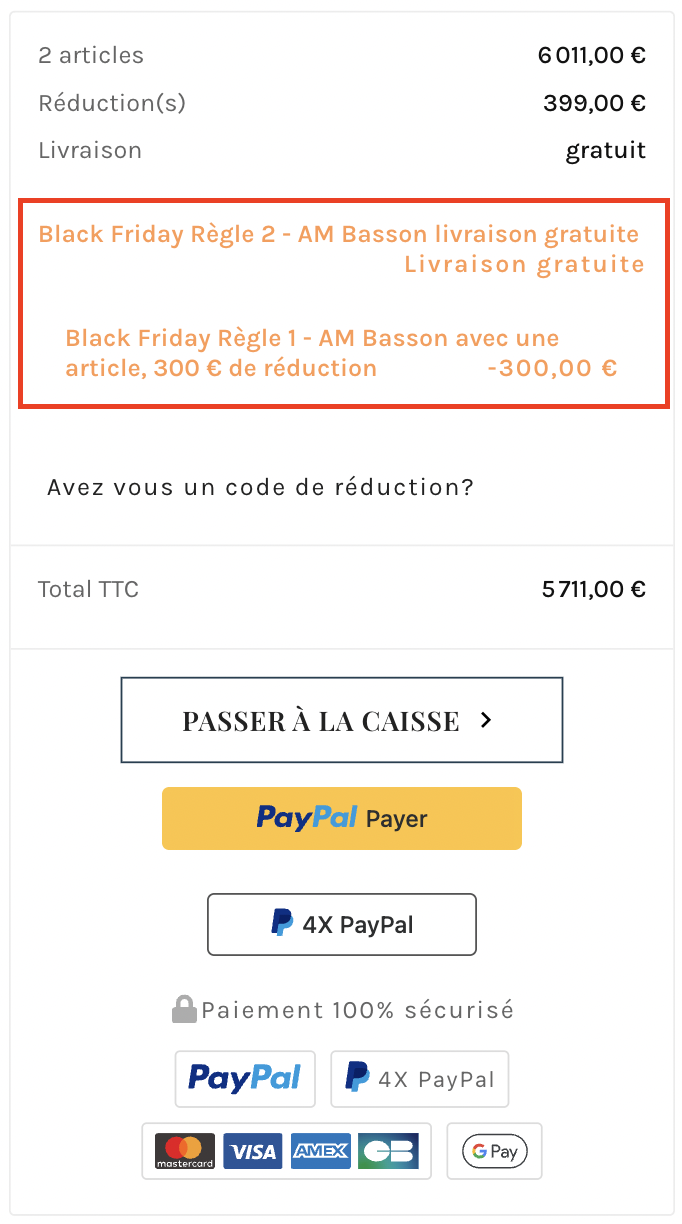
Task: Click the Paiement 100% sécurisé text
Action: point(357,1010)
